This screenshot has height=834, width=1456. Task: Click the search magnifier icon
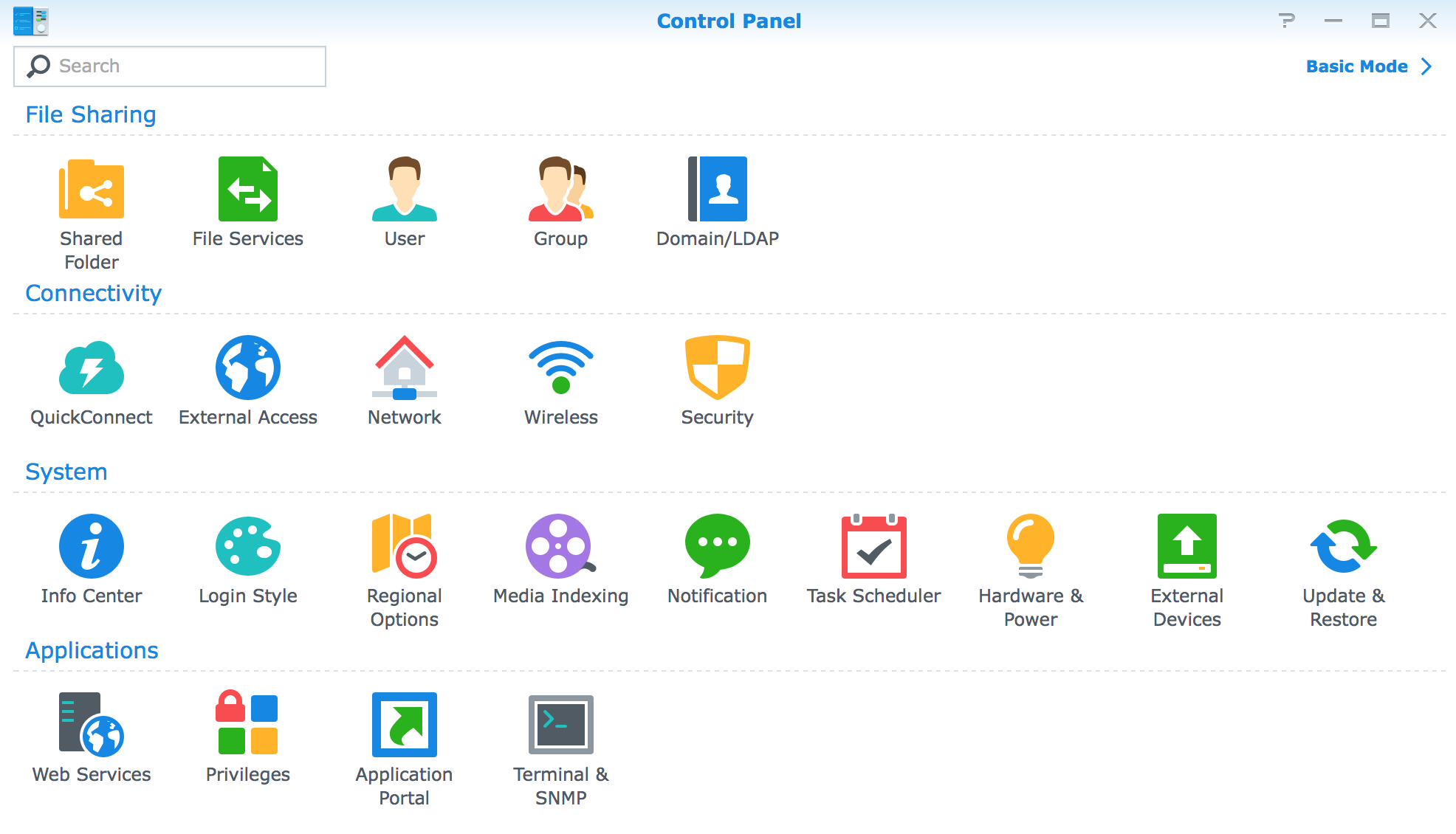click(x=38, y=66)
